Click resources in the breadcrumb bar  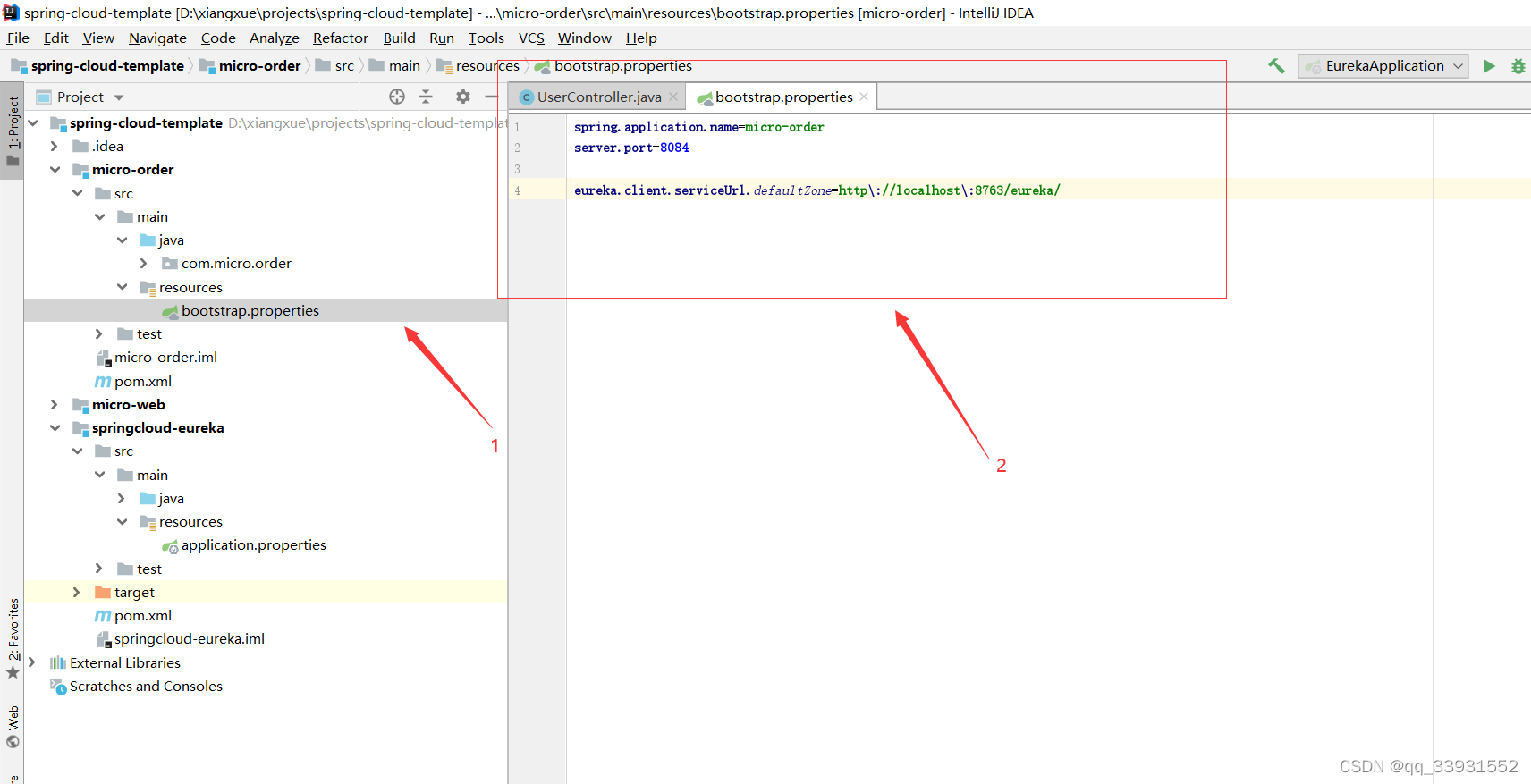click(487, 66)
